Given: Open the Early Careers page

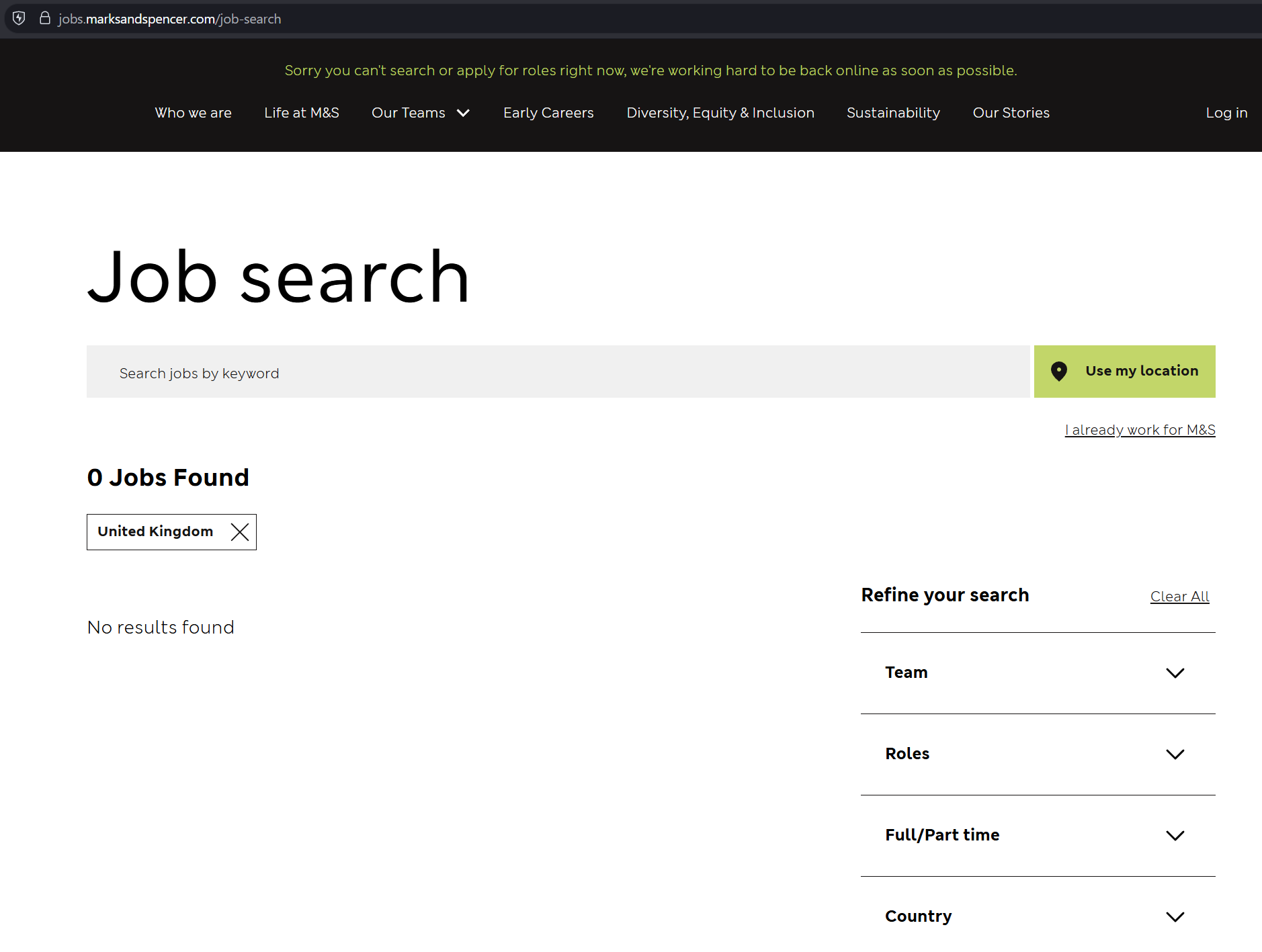Looking at the screenshot, I should pos(548,113).
